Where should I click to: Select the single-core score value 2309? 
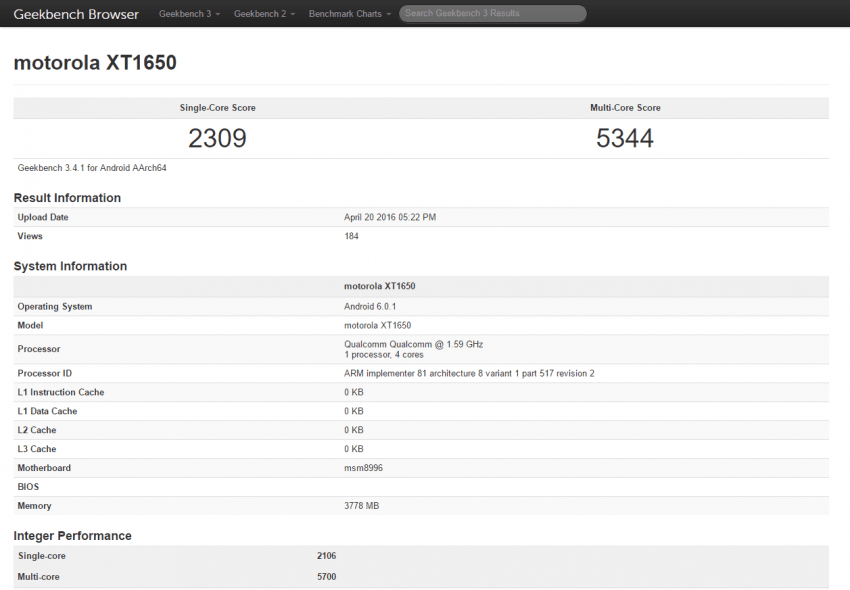(x=217, y=138)
